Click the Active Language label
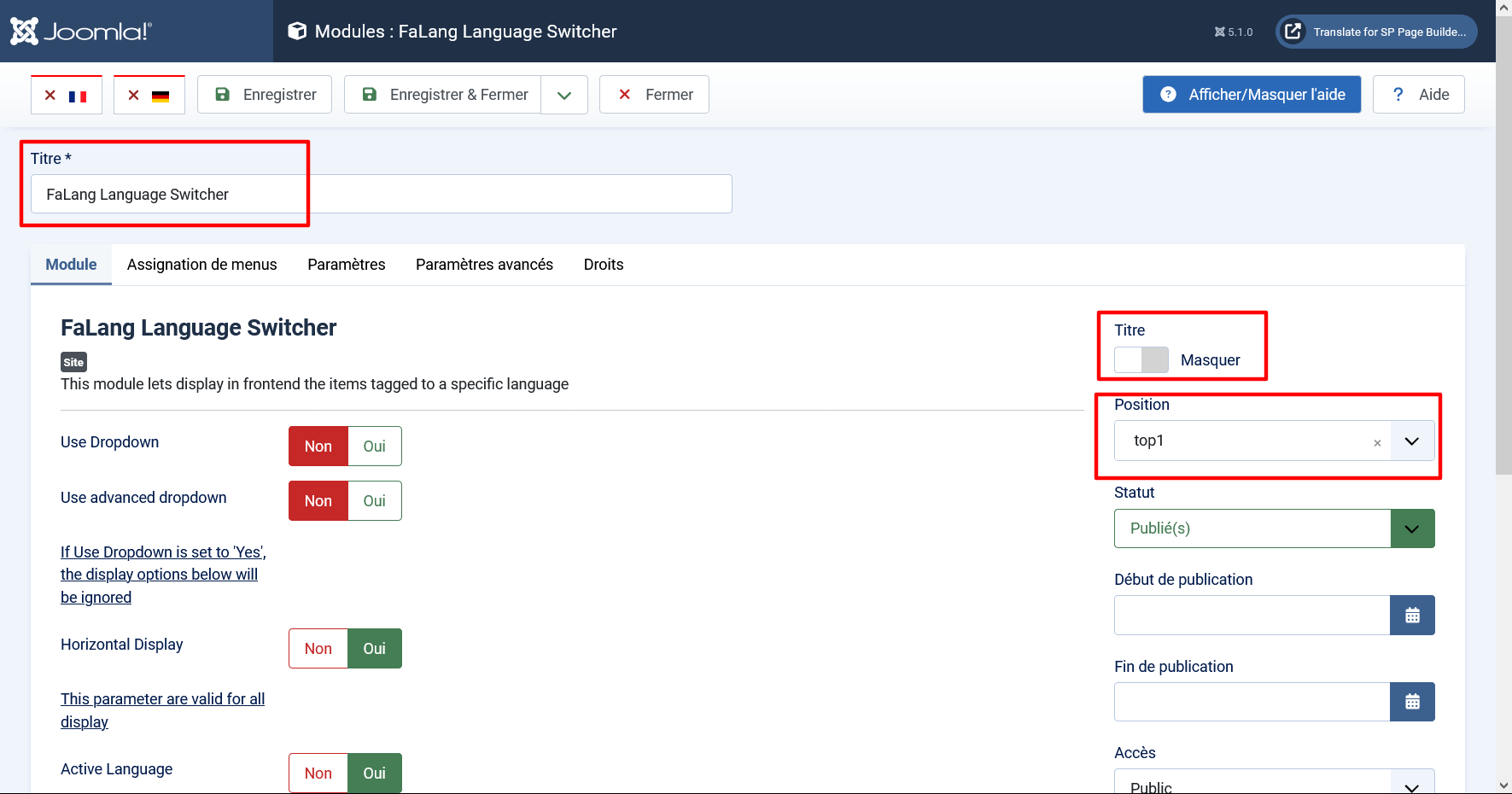Viewport: 1512px width, 794px height. click(x=116, y=769)
